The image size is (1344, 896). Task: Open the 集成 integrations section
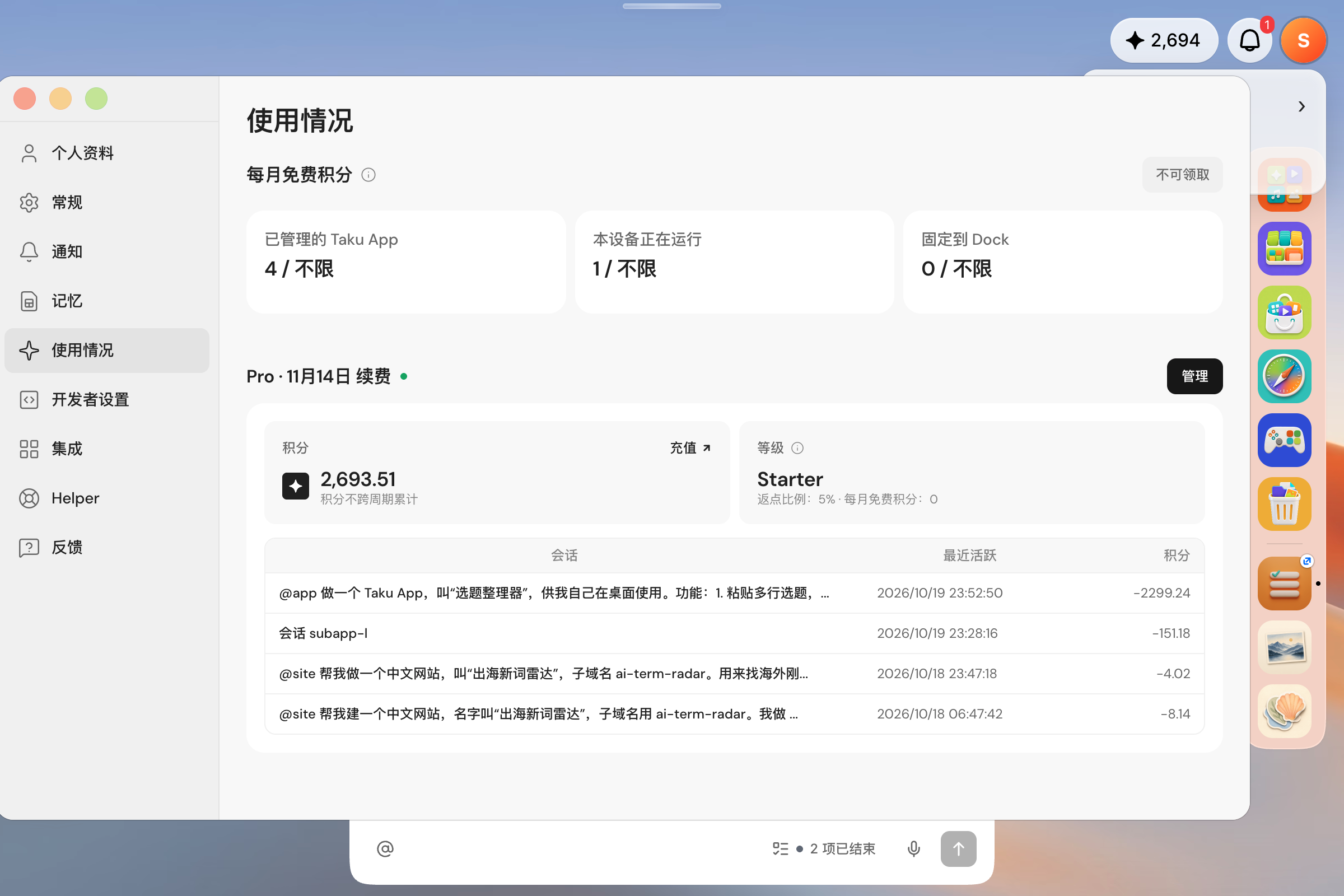click(106, 449)
